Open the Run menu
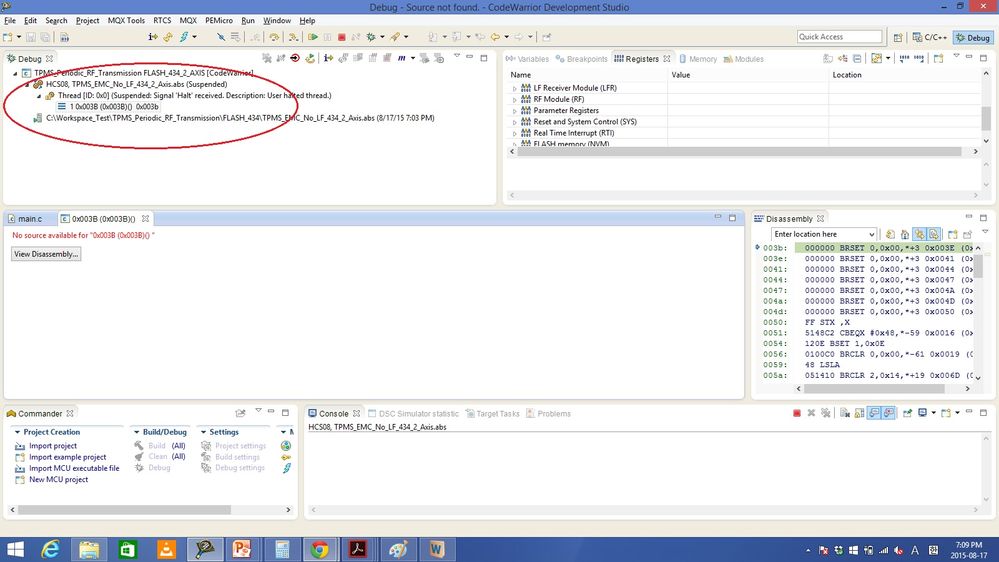 (x=248, y=20)
